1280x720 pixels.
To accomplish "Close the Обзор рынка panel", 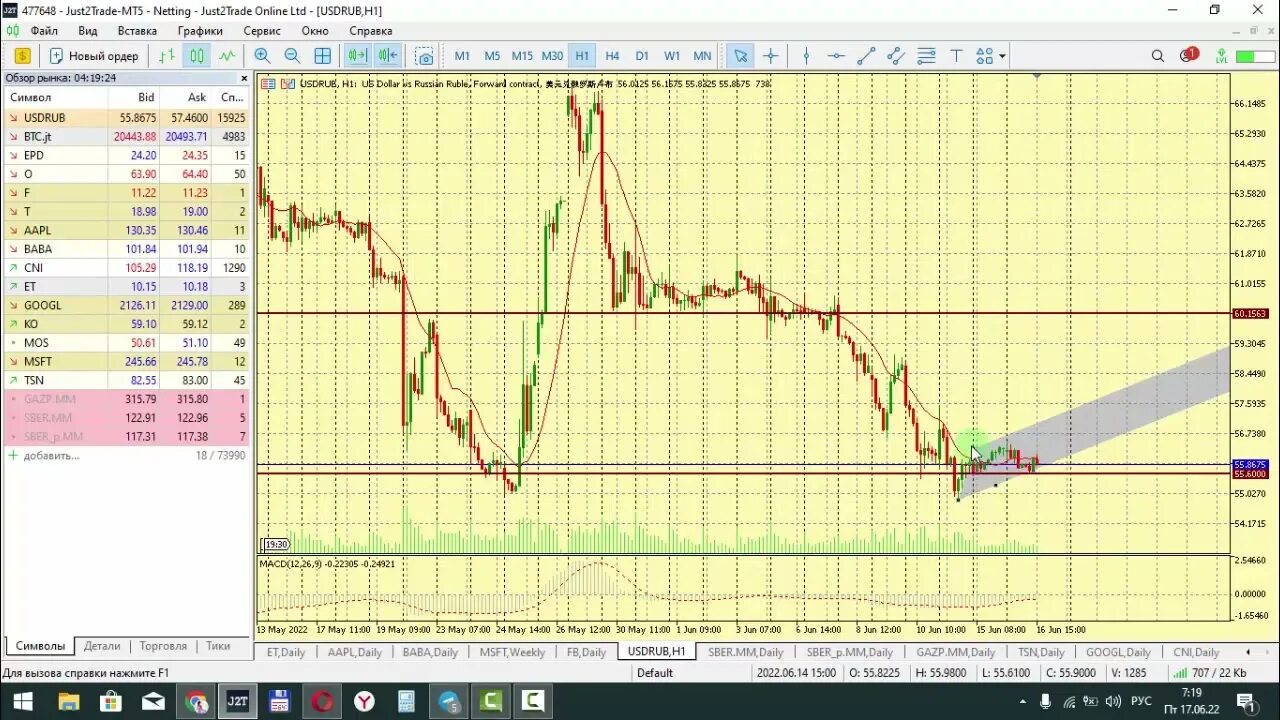I will click(x=244, y=78).
